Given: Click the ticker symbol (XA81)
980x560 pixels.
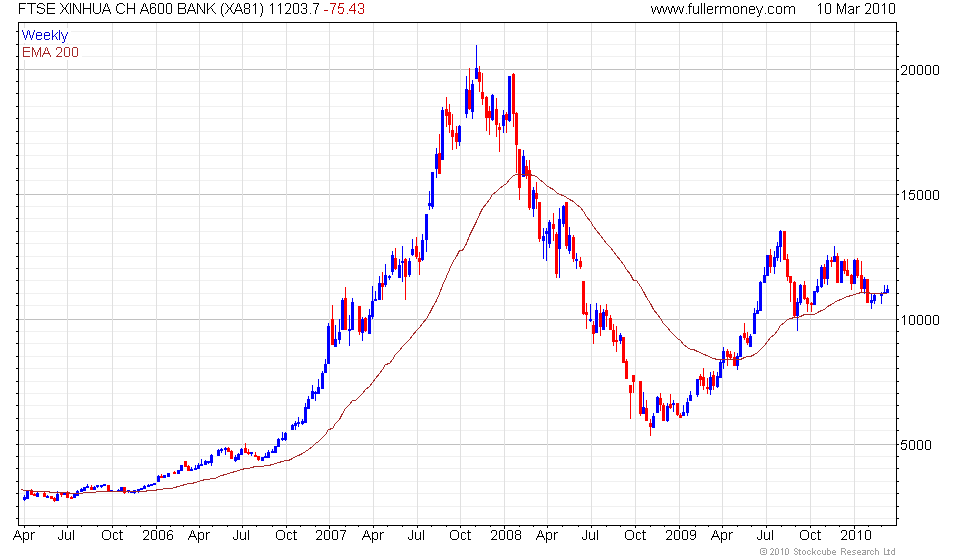Looking at the screenshot, I should (x=242, y=9).
